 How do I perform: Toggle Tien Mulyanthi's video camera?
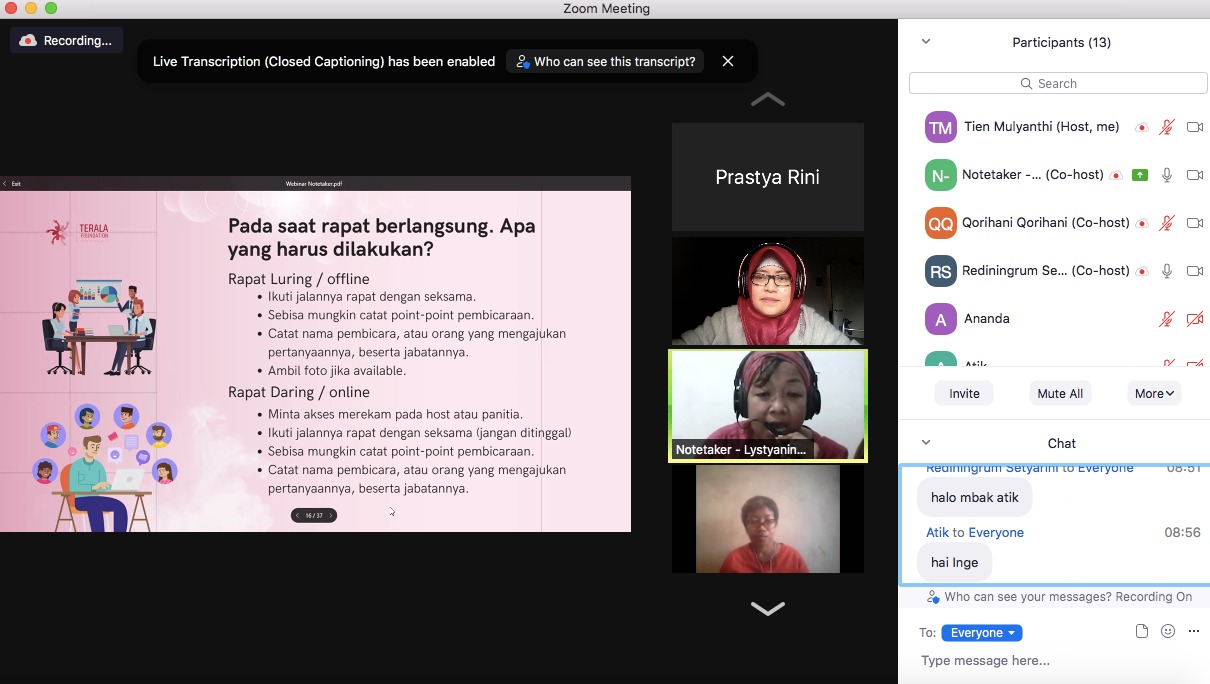coord(1194,127)
